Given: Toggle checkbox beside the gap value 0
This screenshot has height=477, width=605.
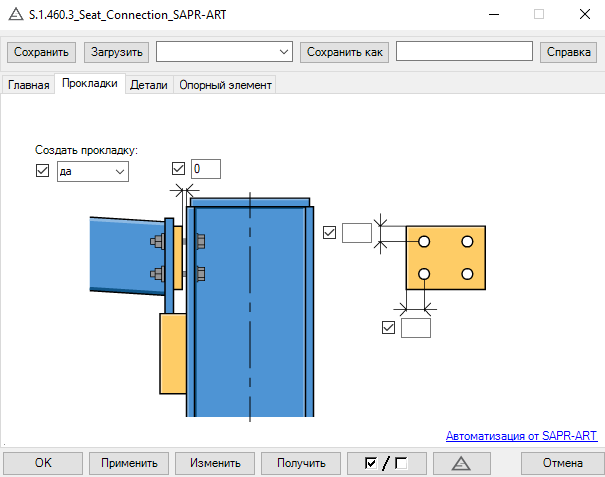Looking at the screenshot, I should [179, 169].
